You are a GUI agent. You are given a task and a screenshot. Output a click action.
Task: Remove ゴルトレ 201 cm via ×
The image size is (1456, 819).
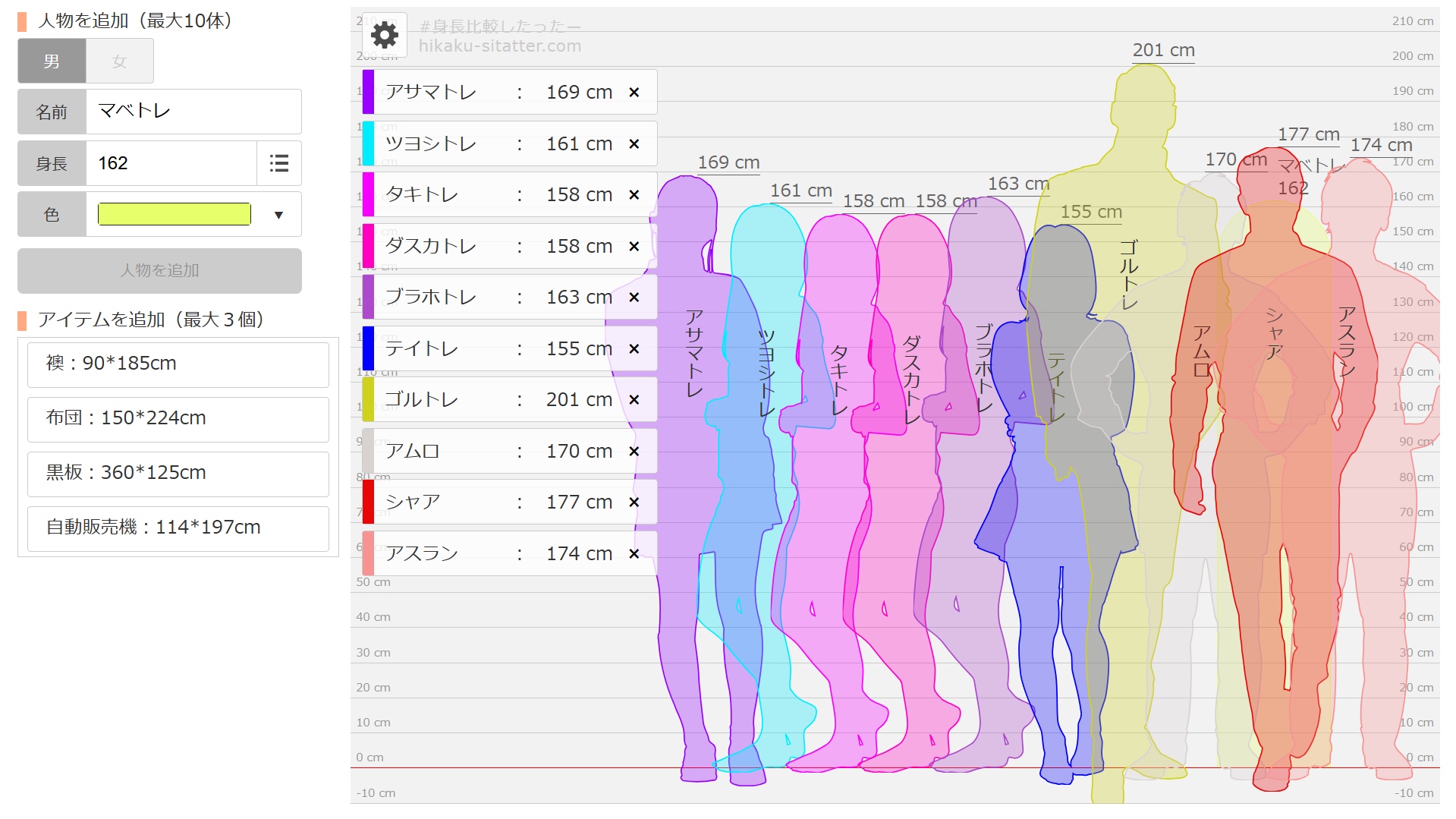634,400
